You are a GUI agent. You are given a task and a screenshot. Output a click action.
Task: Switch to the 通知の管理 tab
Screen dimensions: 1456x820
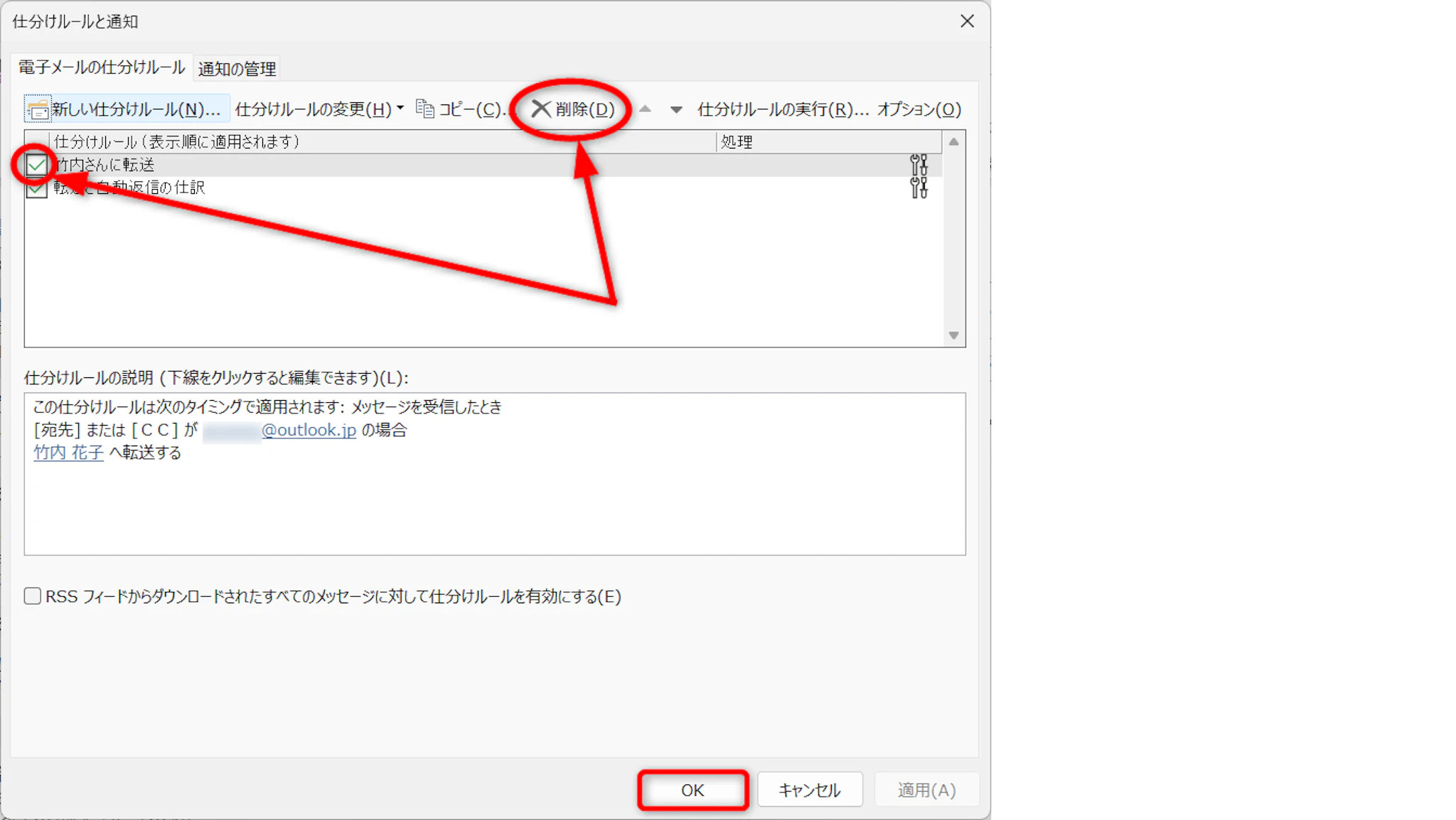pyautogui.click(x=237, y=69)
